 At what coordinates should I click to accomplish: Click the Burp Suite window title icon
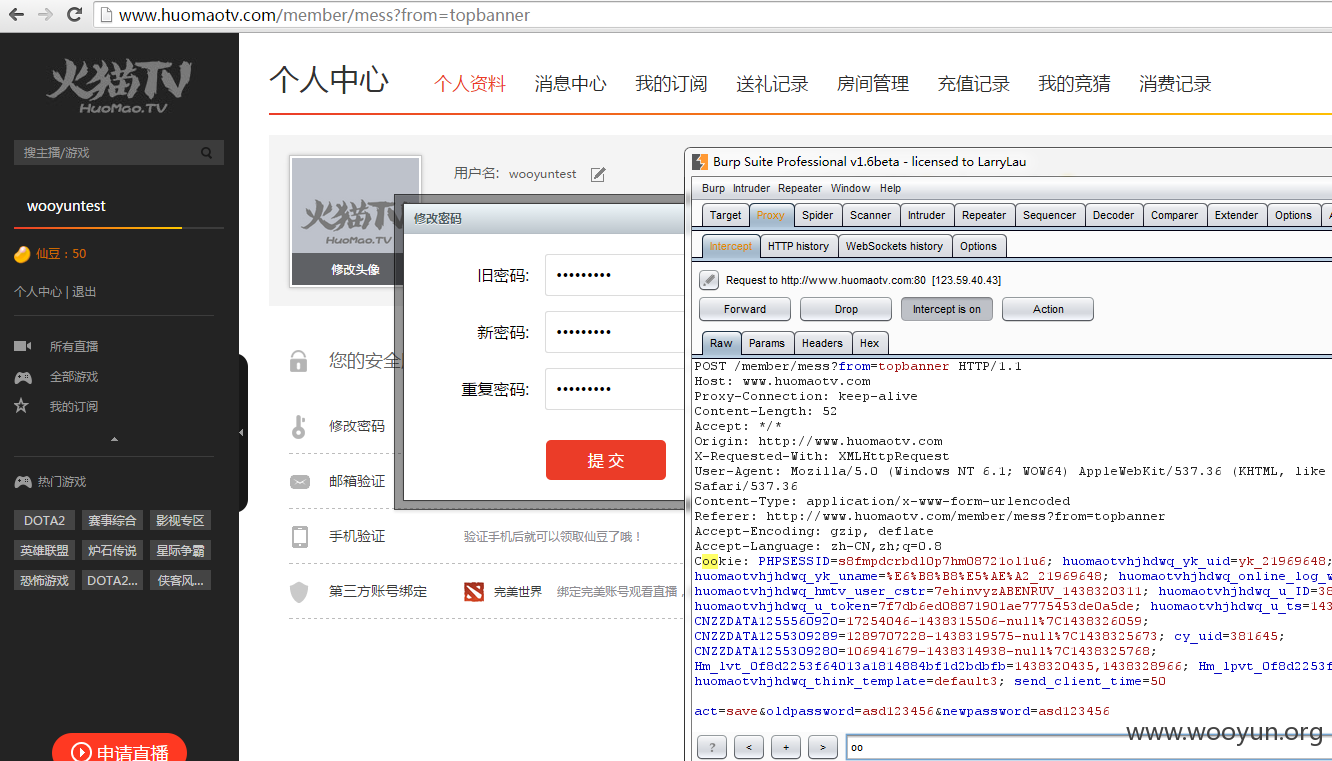pyautogui.click(x=701, y=161)
